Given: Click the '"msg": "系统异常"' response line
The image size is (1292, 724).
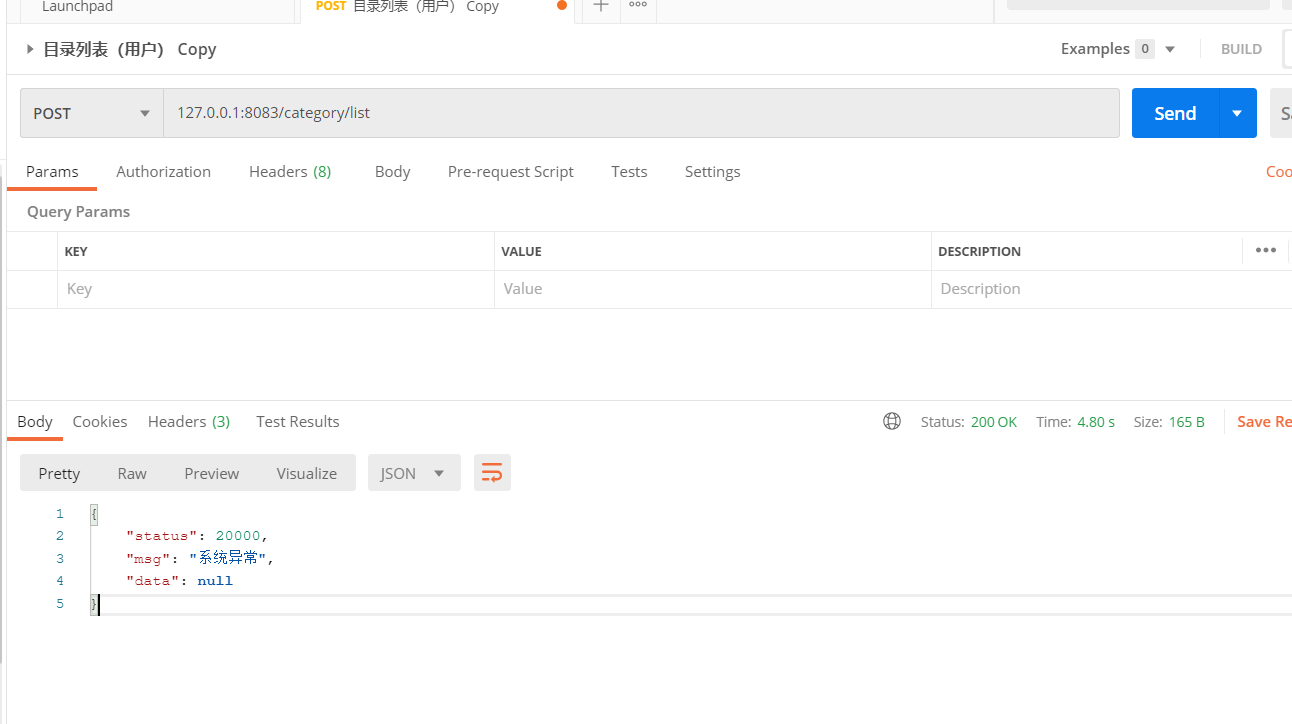Looking at the screenshot, I should tap(200, 558).
